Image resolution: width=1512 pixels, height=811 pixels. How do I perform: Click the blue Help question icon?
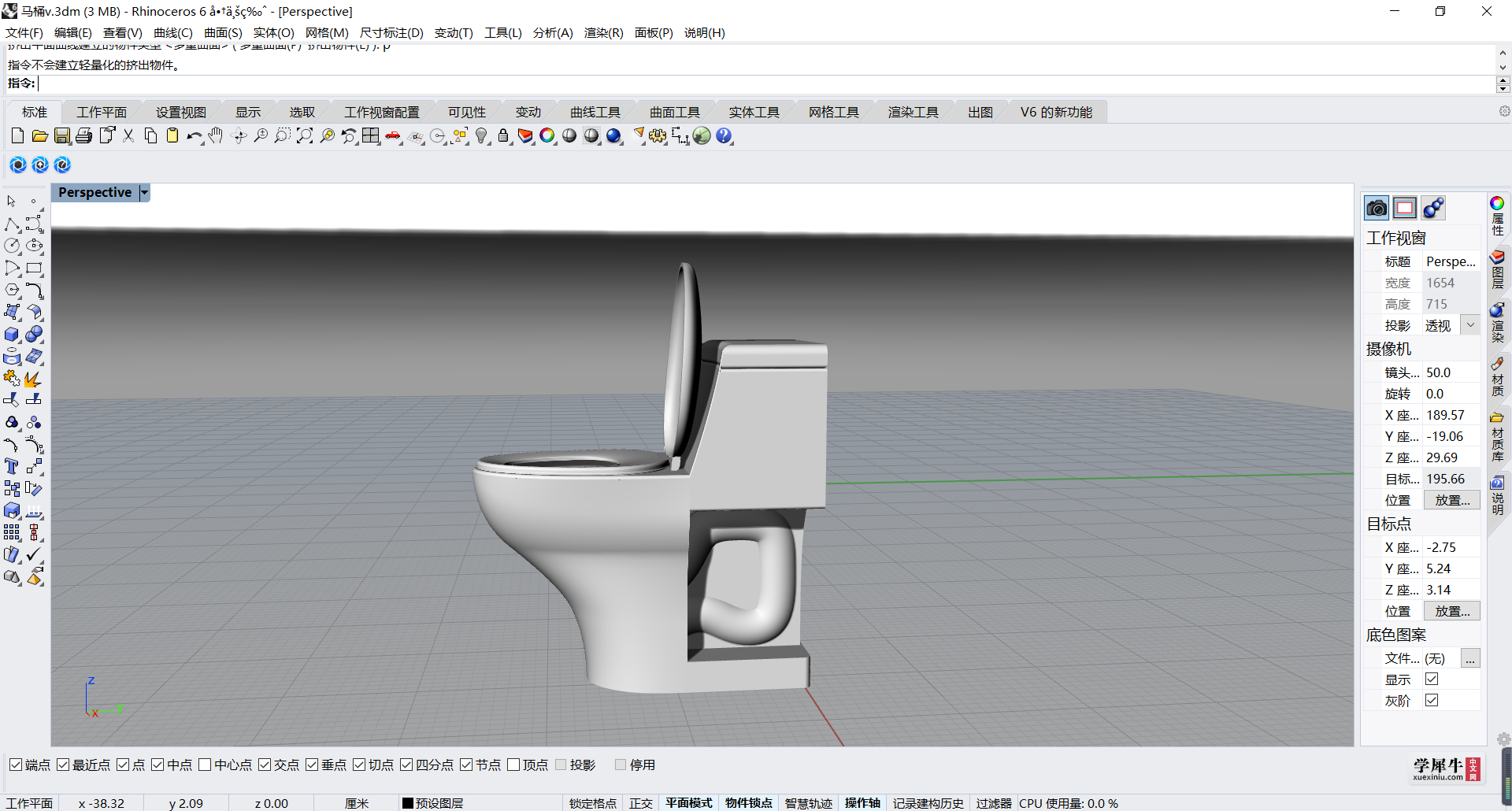click(x=724, y=136)
